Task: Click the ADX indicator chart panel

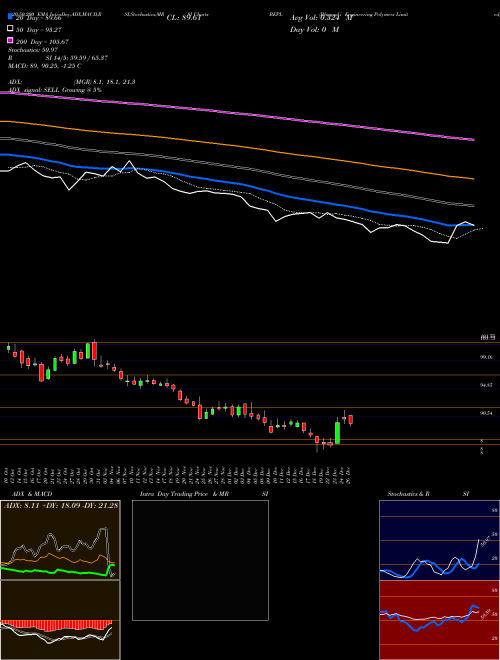Action: tap(60, 540)
